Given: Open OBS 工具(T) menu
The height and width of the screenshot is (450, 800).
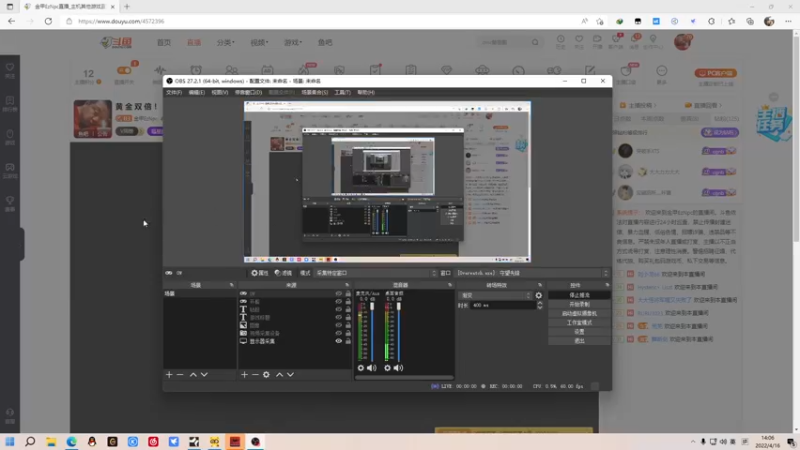Looking at the screenshot, I should tap(342, 92).
